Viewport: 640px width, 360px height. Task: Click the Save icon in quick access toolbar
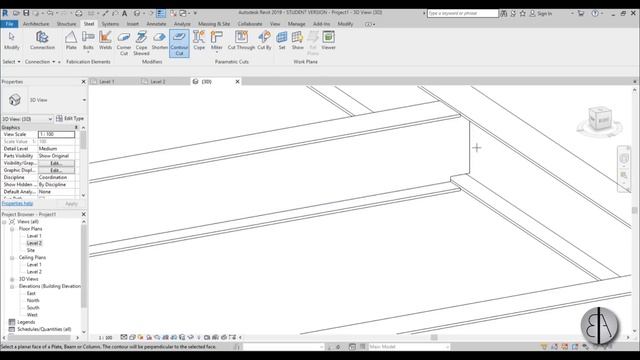coord(26,13)
